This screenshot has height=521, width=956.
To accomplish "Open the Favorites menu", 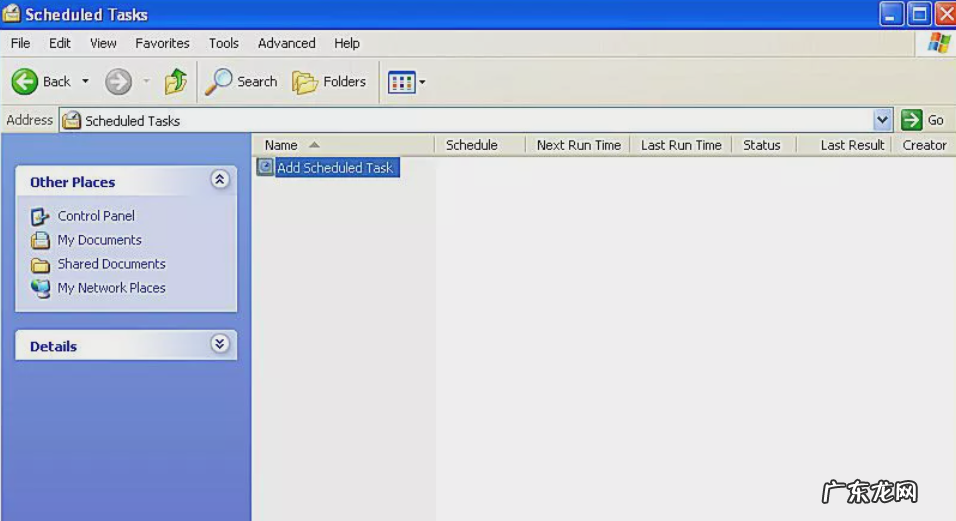I will coord(162,43).
